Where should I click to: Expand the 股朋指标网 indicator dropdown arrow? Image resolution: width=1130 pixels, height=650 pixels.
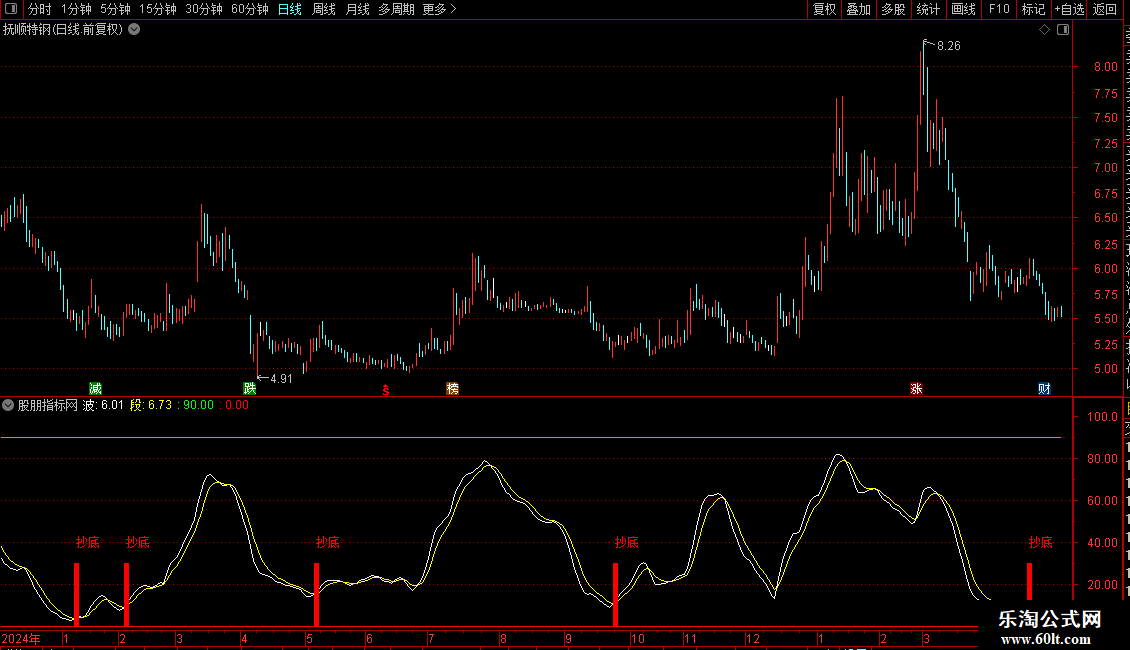[8, 405]
